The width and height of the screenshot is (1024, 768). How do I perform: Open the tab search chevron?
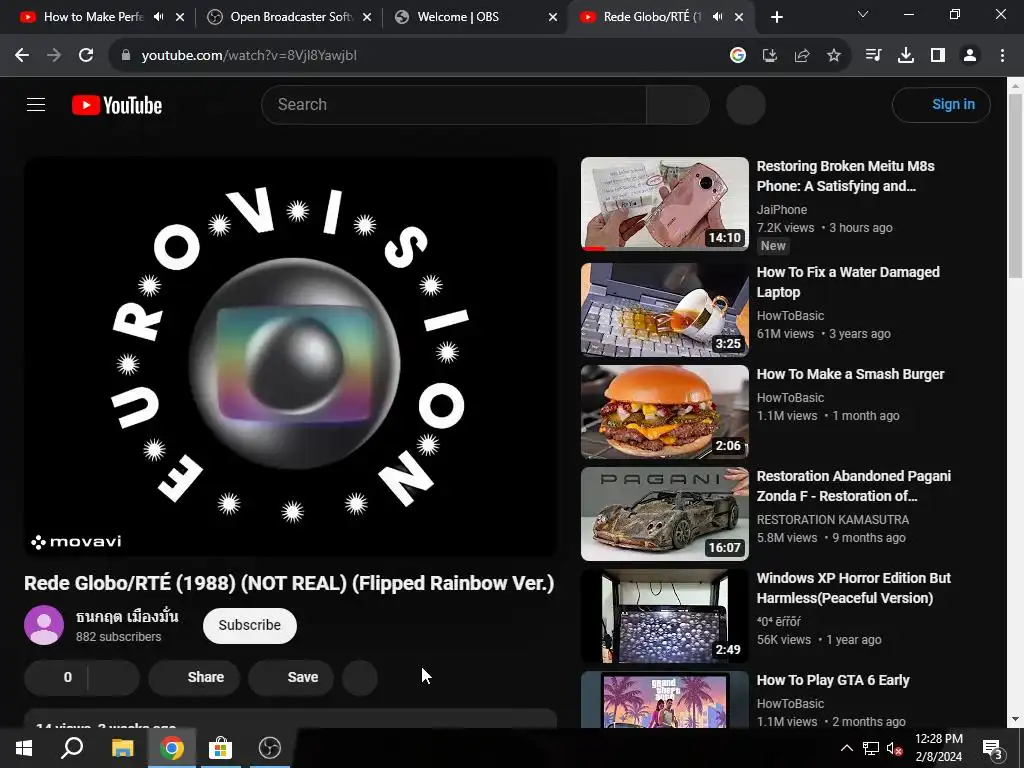[863, 14]
